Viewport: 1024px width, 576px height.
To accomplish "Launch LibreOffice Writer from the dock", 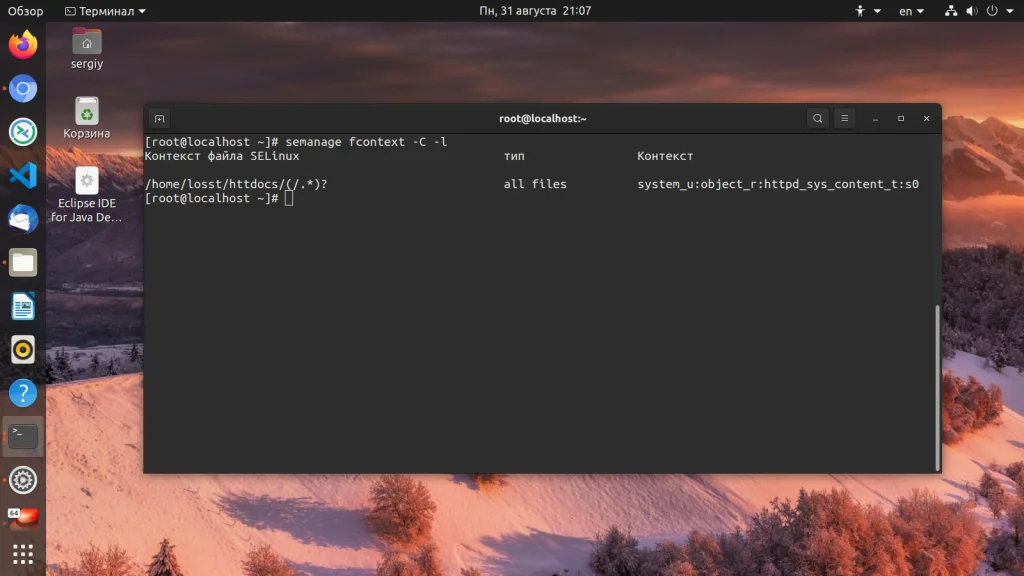I will [23, 306].
